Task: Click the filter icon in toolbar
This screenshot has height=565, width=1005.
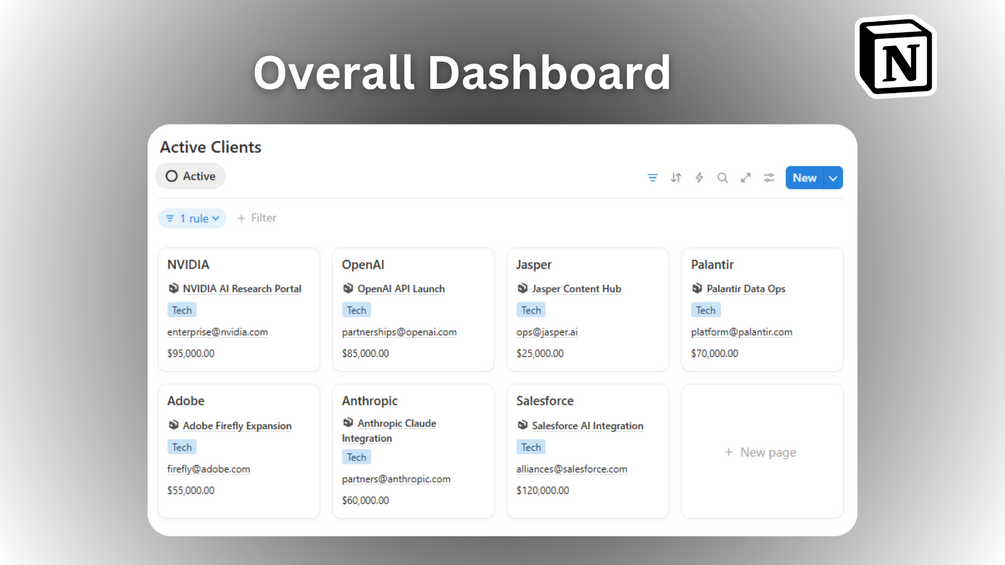Action: (652, 178)
